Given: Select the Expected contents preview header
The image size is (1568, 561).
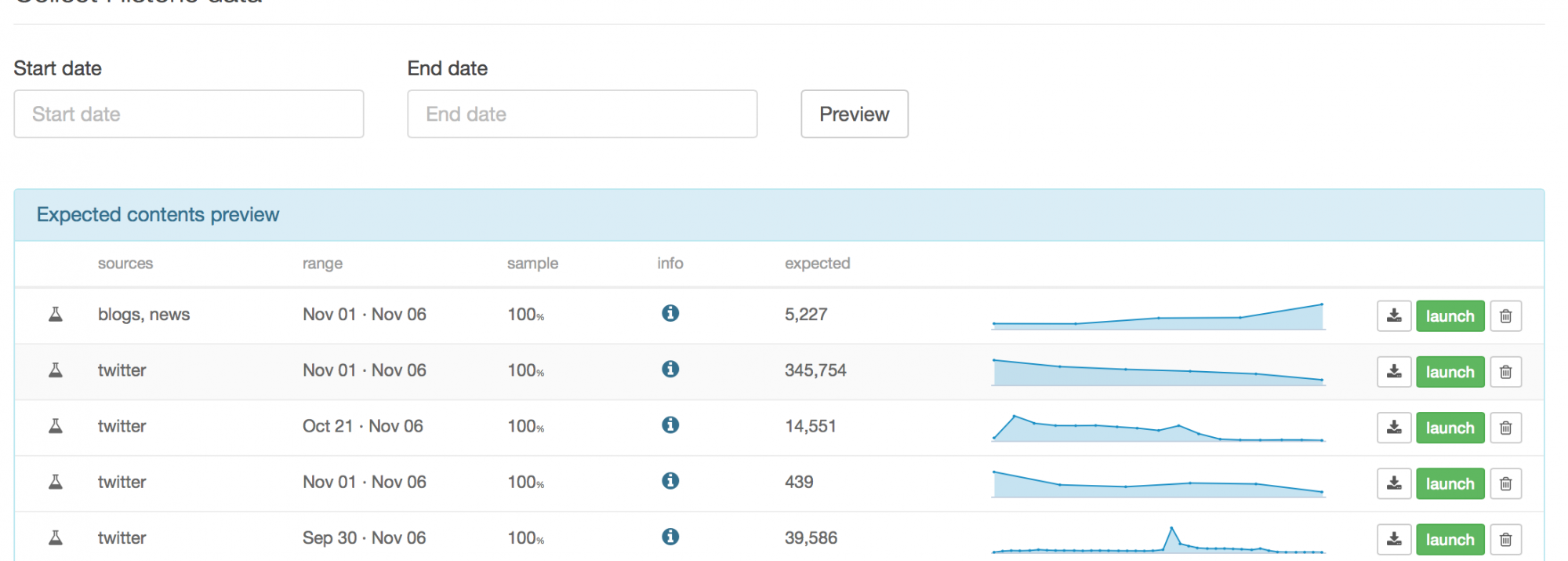Looking at the screenshot, I should (158, 215).
